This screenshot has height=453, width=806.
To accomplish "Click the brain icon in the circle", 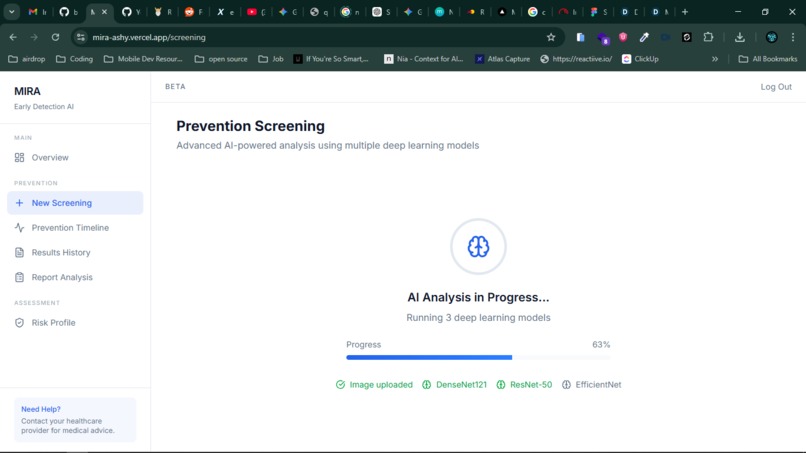I will pos(478,247).
